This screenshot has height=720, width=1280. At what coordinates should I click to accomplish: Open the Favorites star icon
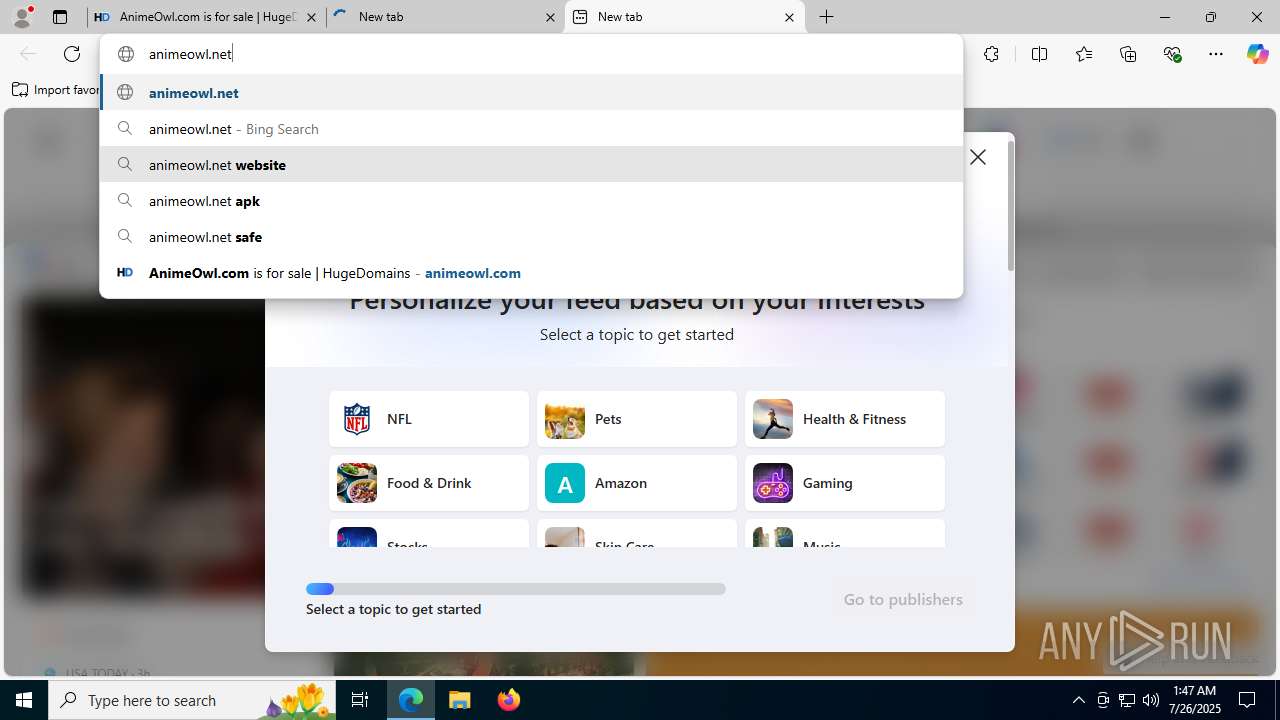pos(1084,54)
